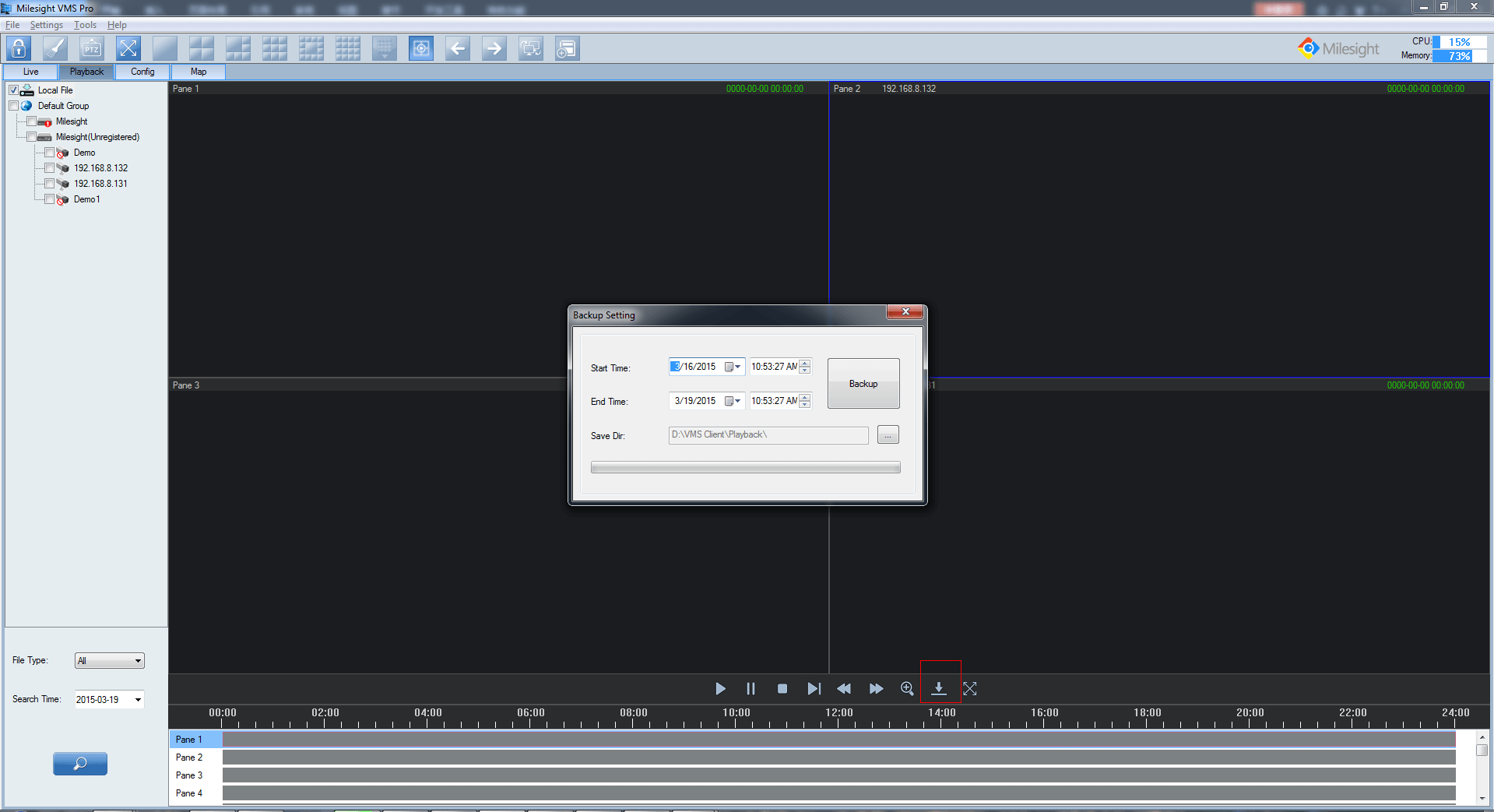Image resolution: width=1494 pixels, height=812 pixels.
Task: Step forward one frame
Action: tap(814, 688)
